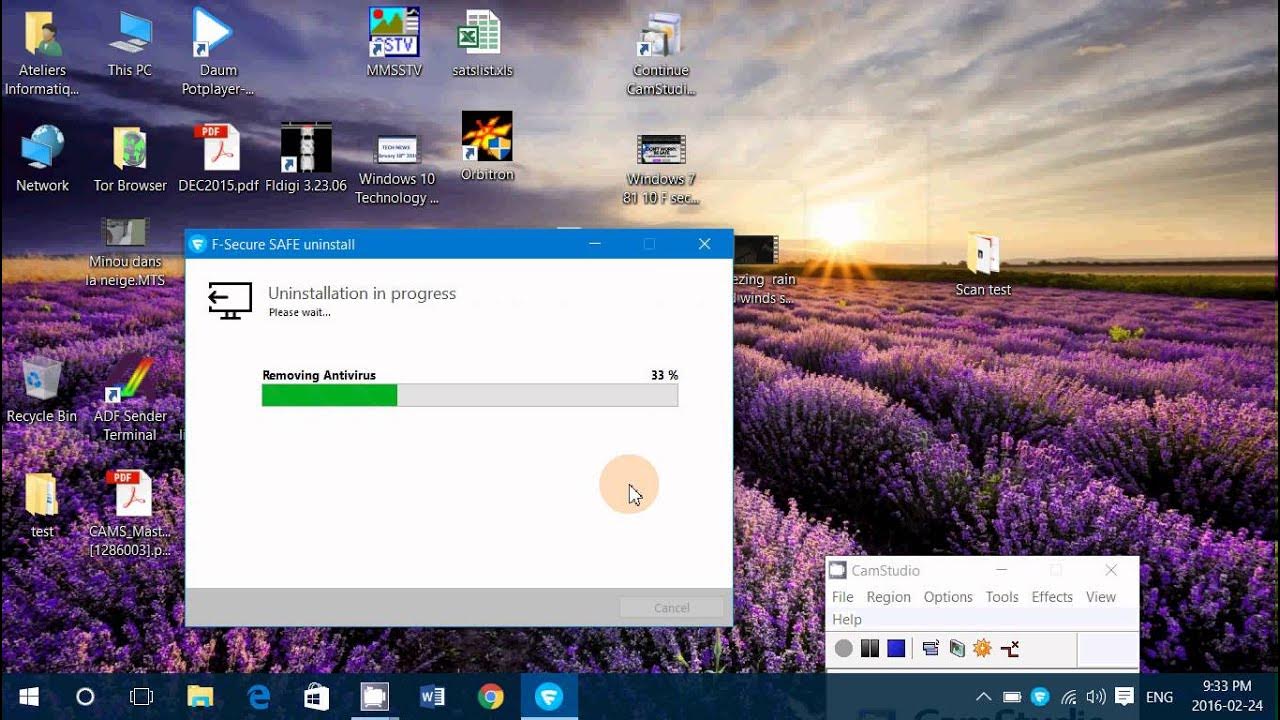Click the Removing Antivirus progress bar
The width and height of the screenshot is (1280, 720).
coord(470,396)
